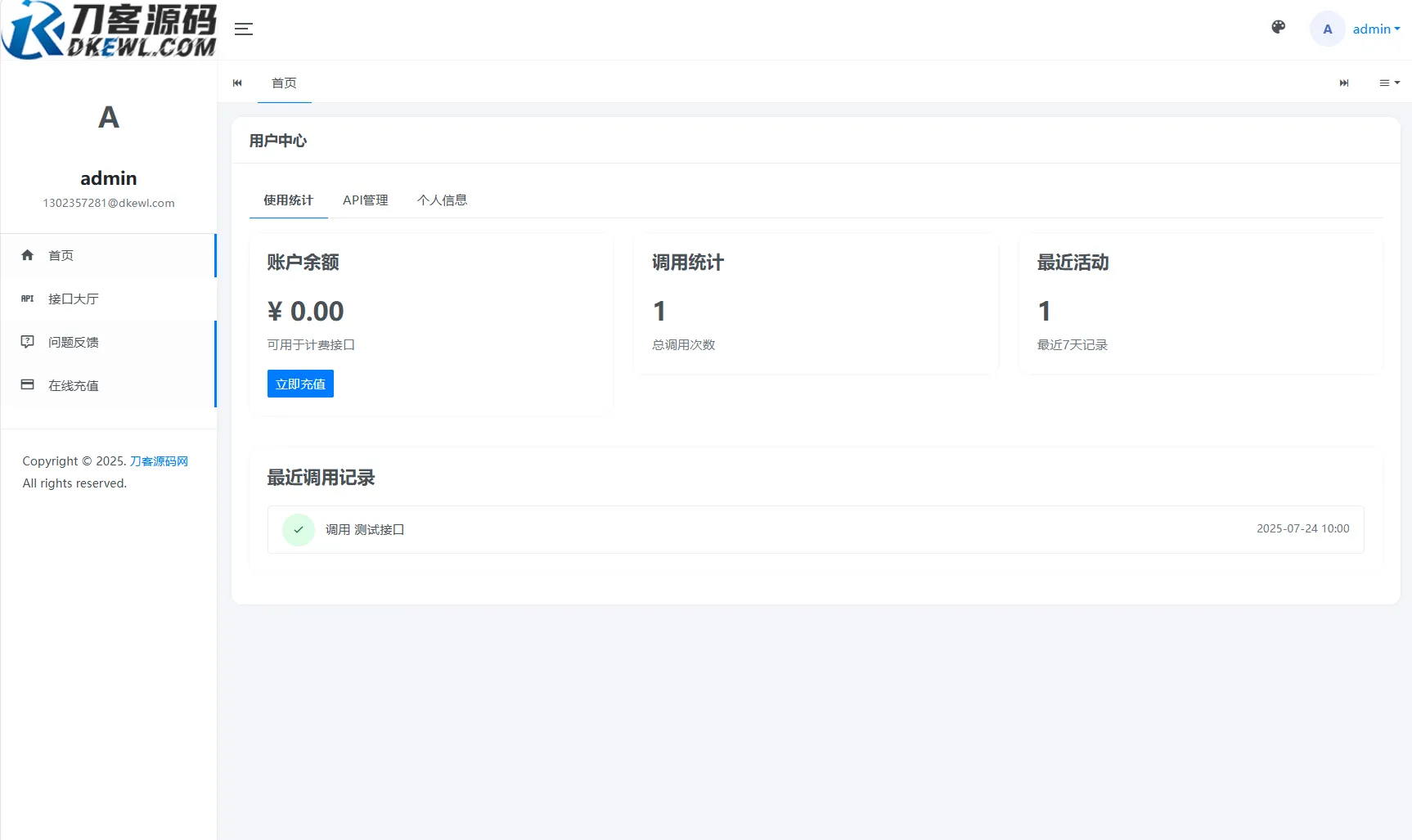Click the API icon next to 接口大厅

coord(28,299)
